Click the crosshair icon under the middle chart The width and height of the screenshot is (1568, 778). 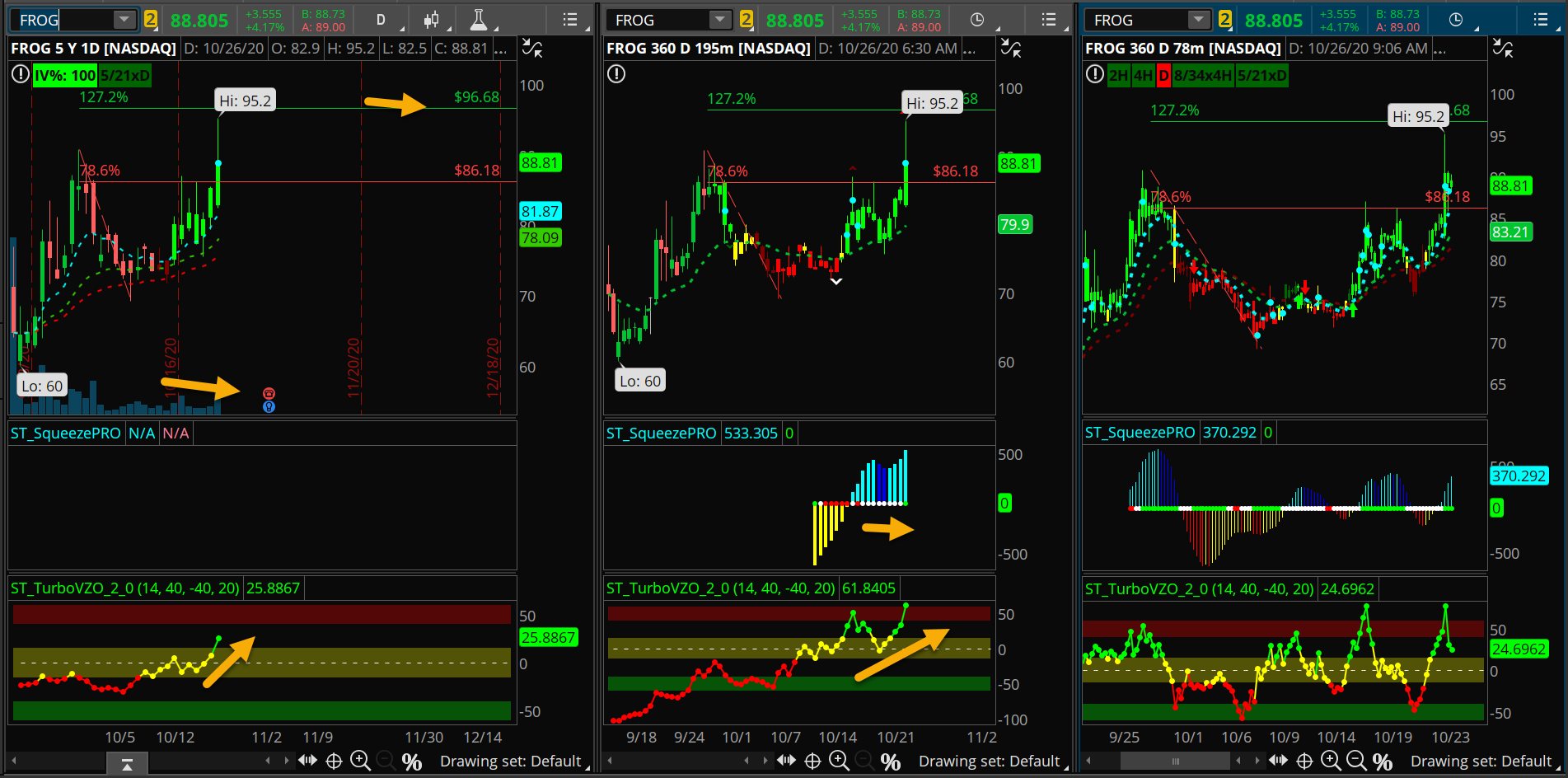[812, 761]
